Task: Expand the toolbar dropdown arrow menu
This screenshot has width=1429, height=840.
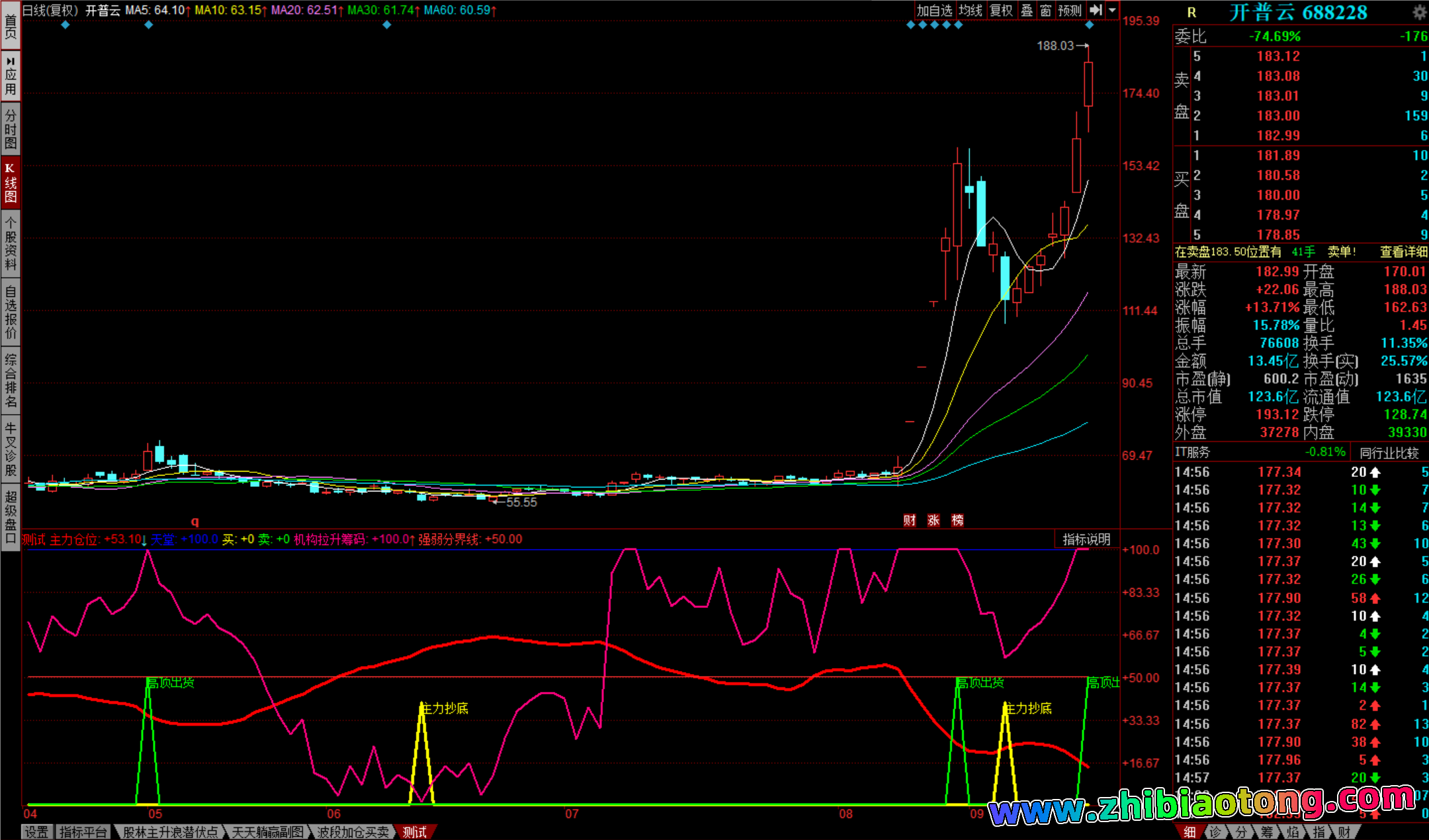Action: tap(1113, 10)
